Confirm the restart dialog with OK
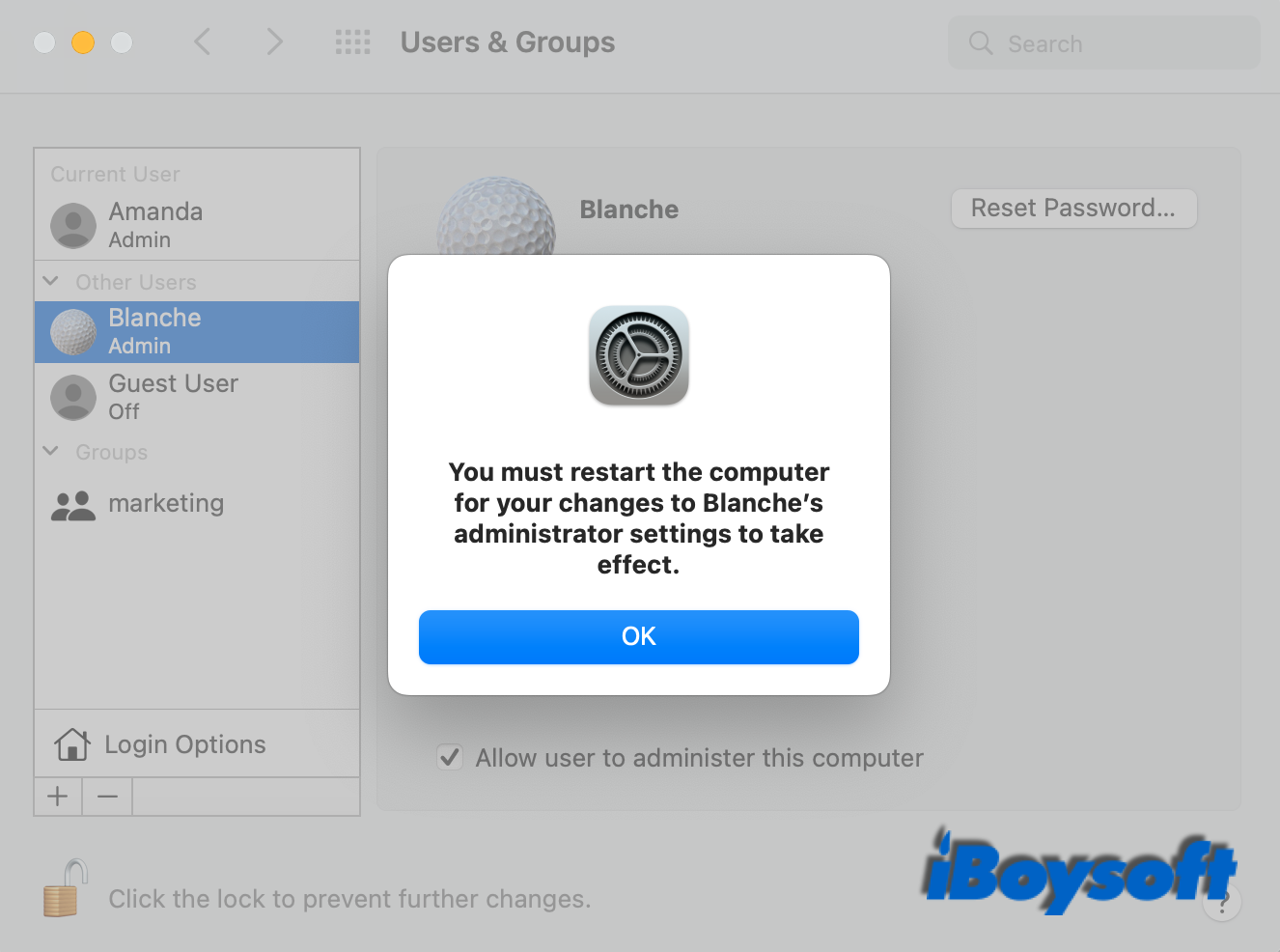The width and height of the screenshot is (1280, 952). [x=639, y=637]
